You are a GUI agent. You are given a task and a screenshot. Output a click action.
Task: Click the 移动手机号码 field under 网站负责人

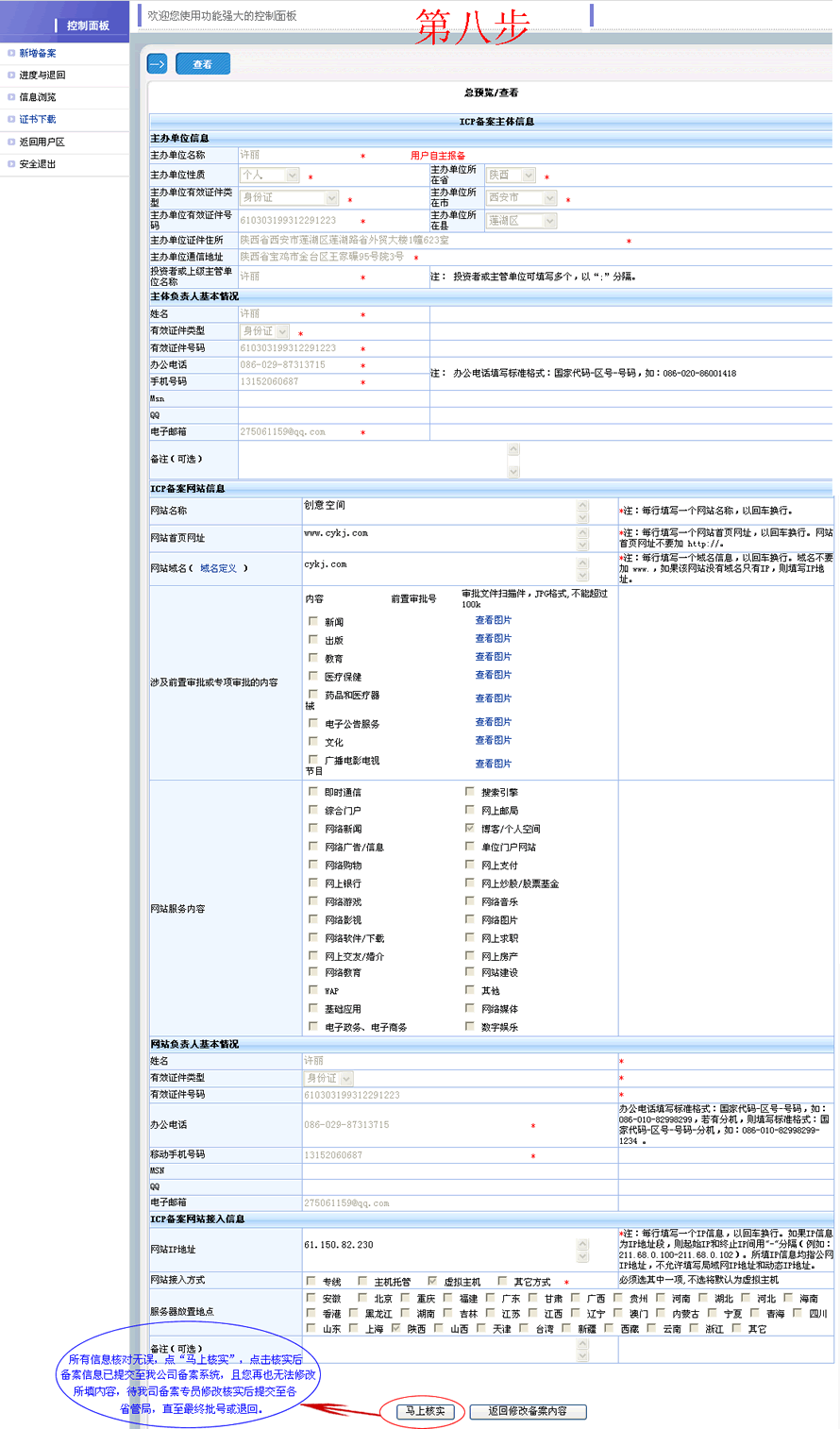coord(416,1155)
